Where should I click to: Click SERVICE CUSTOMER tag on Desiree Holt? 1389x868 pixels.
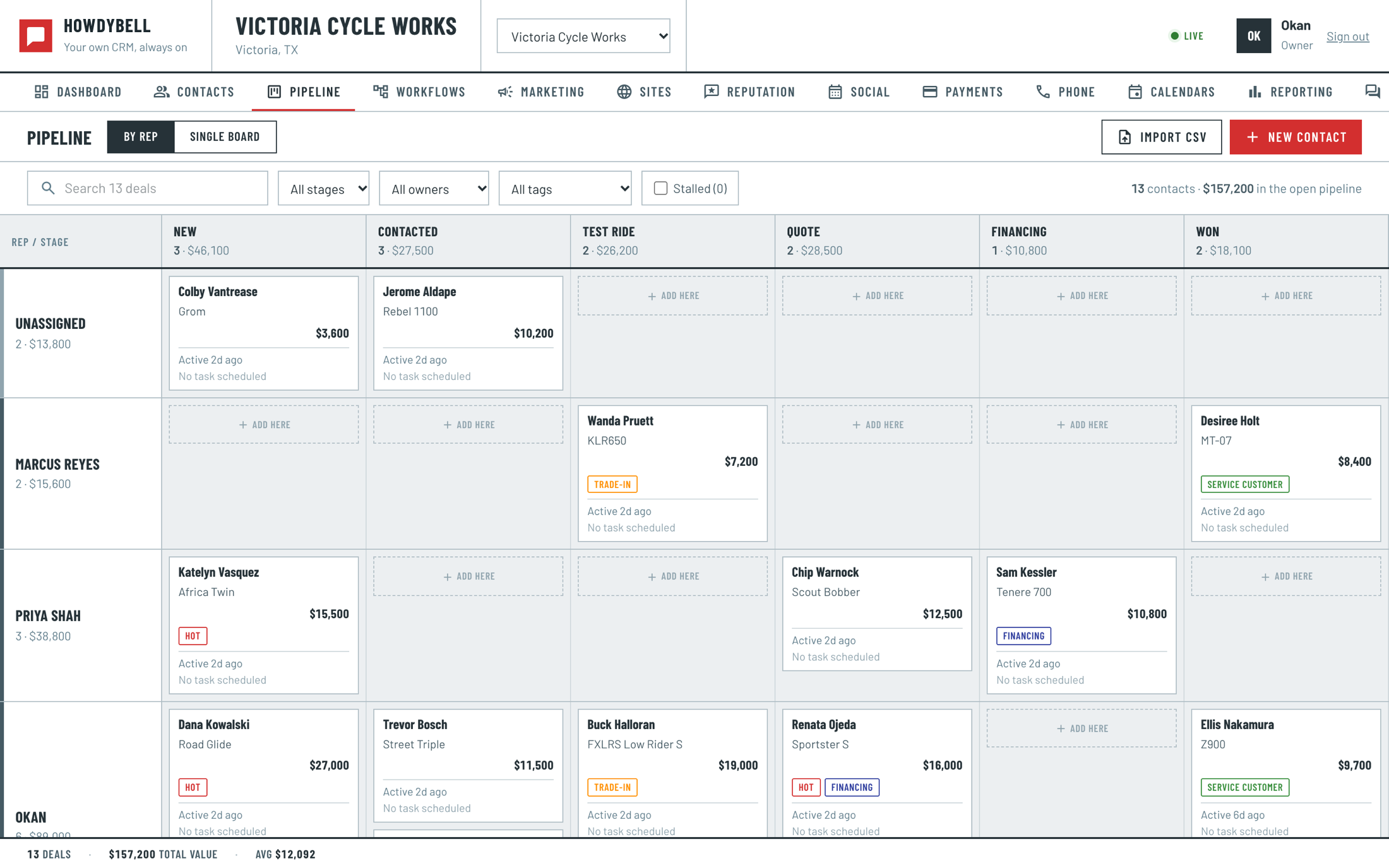1245,484
